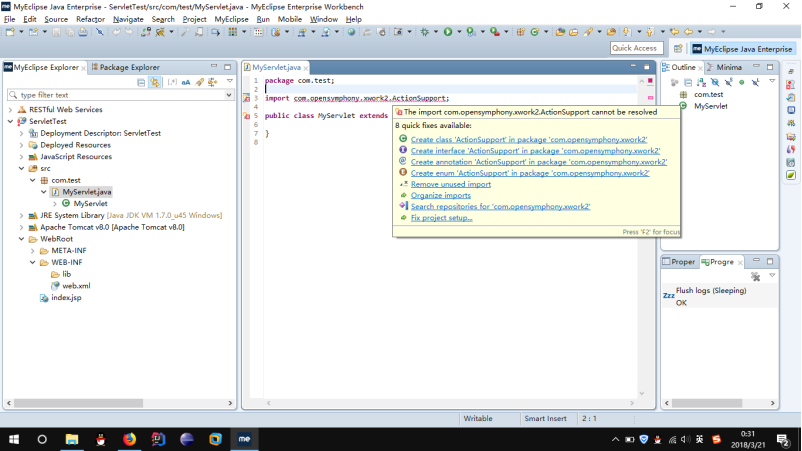The width and height of the screenshot is (802, 451).
Task: Toggle Link with Editor in explorer
Action: tap(155, 82)
